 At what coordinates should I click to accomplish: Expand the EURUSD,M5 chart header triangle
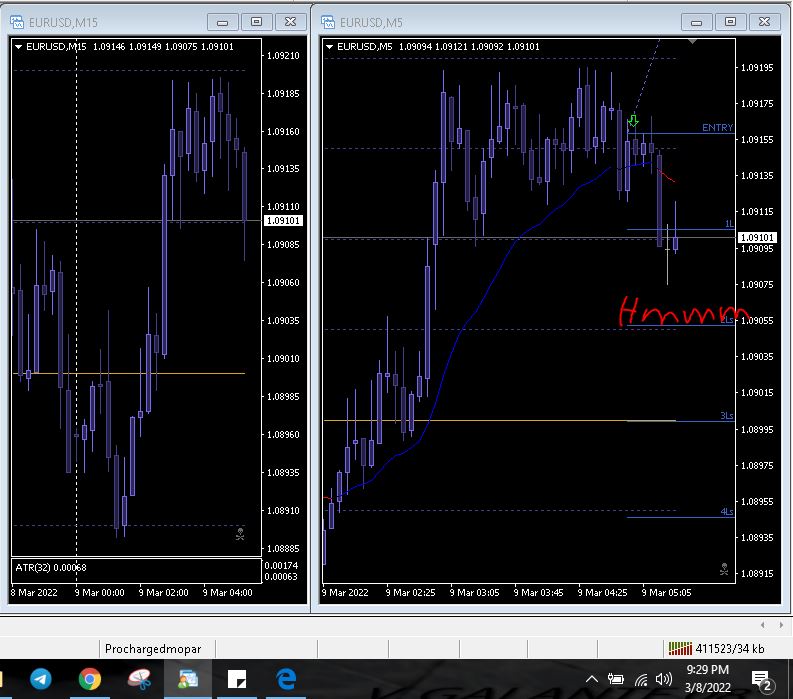330,47
